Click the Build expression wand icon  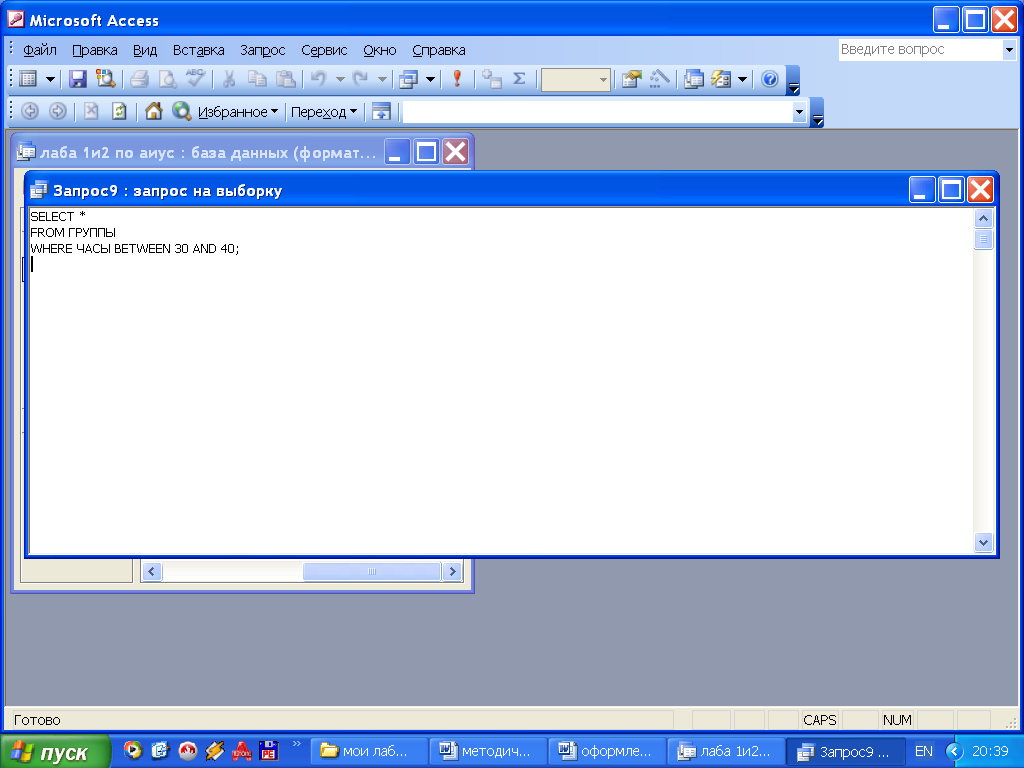[660, 80]
